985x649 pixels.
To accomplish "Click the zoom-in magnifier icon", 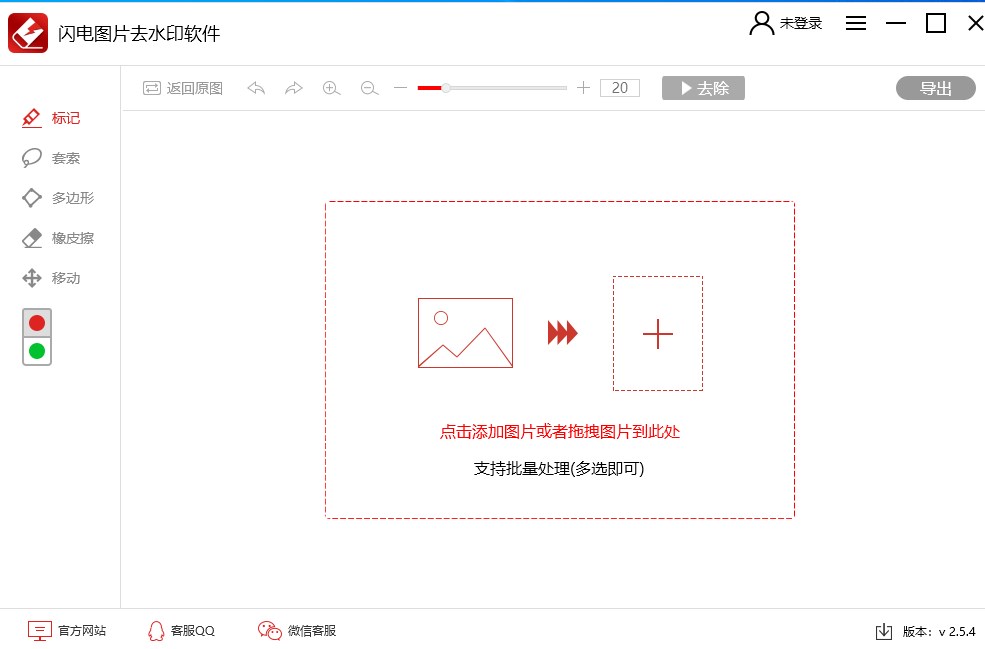I will coord(331,88).
